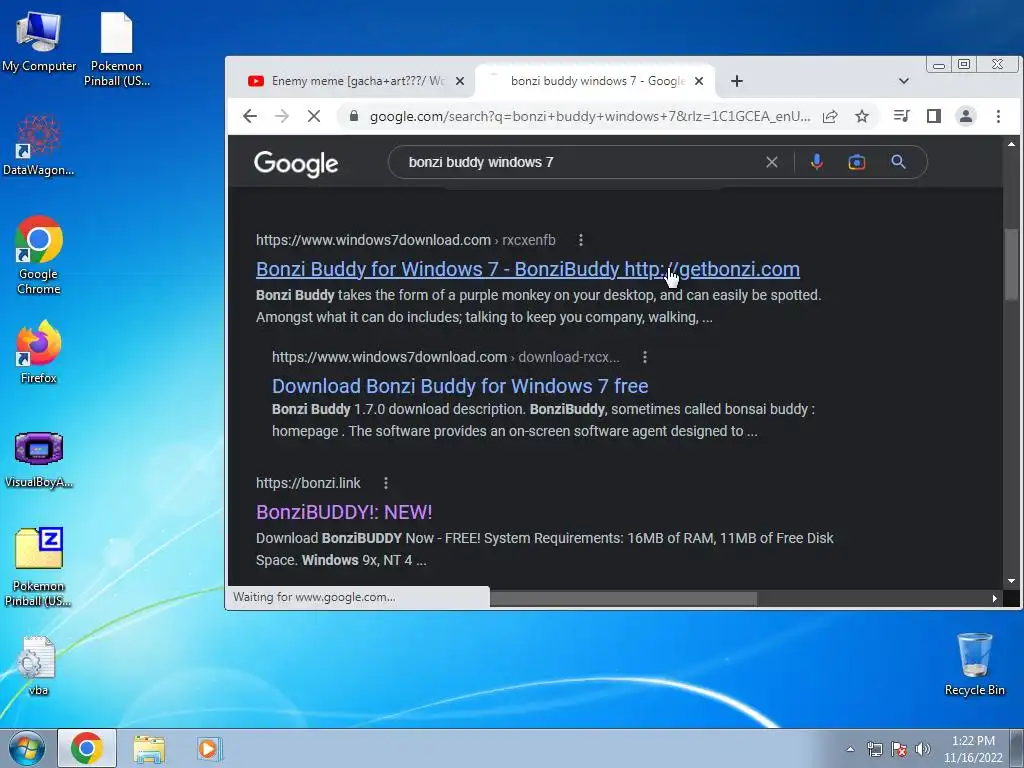This screenshot has height=768, width=1024.
Task: Click Chrome taskbar button
Action: pos(87,748)
